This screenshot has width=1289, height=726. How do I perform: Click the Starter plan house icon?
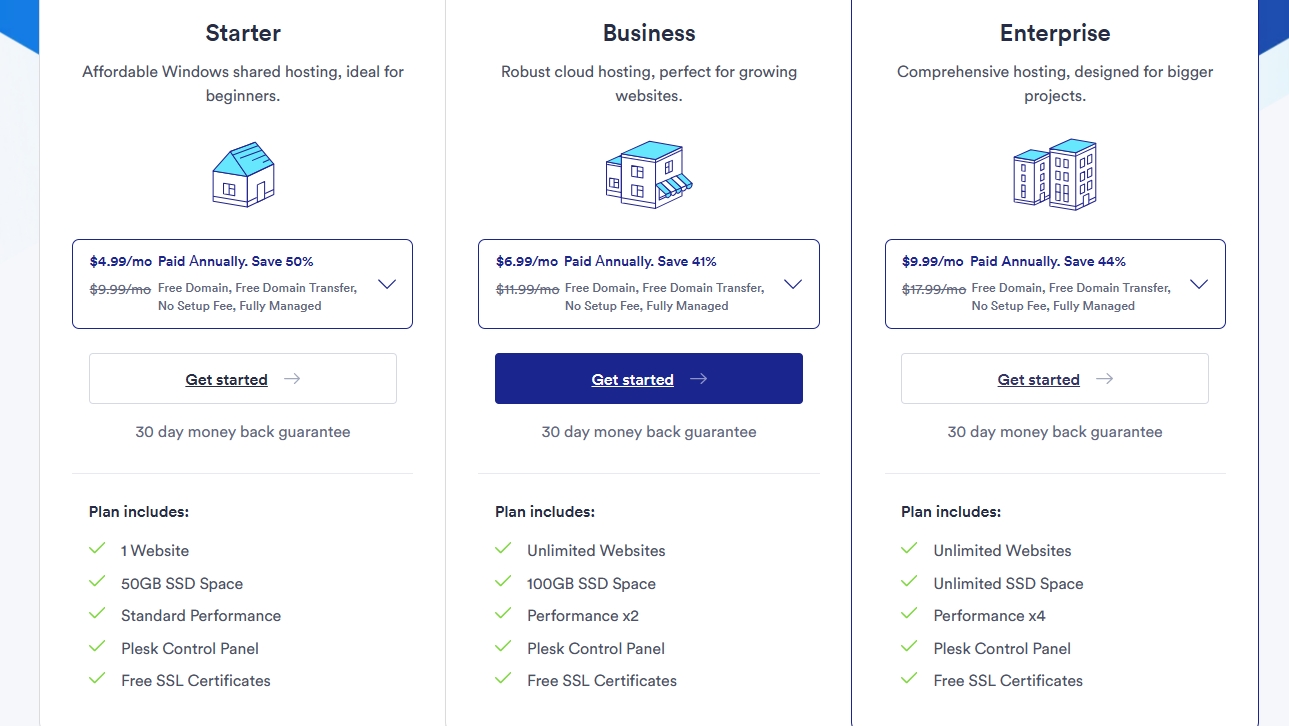[x=243, y=174]
